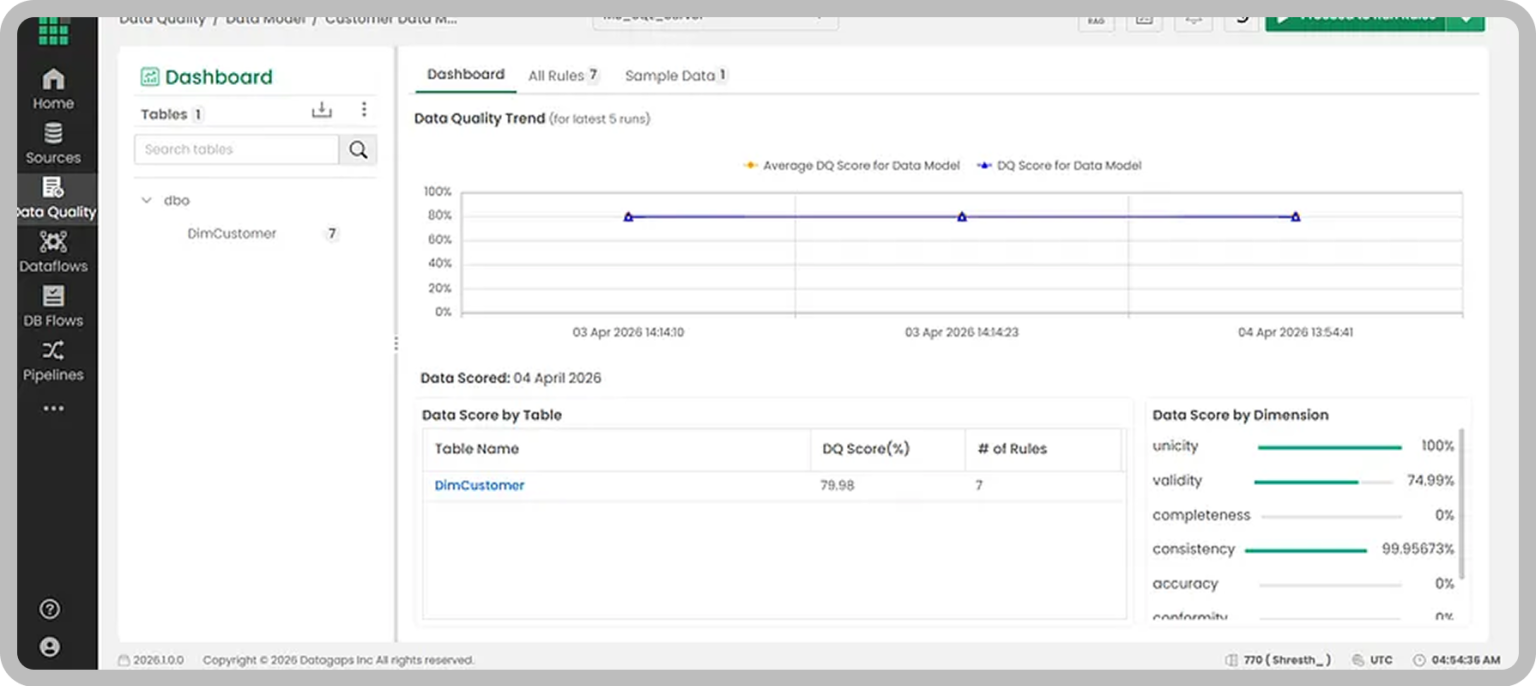Click the validity 74.99% progress bar
This screenshot has width=1536, height=686.
[x=1323, y=482]
